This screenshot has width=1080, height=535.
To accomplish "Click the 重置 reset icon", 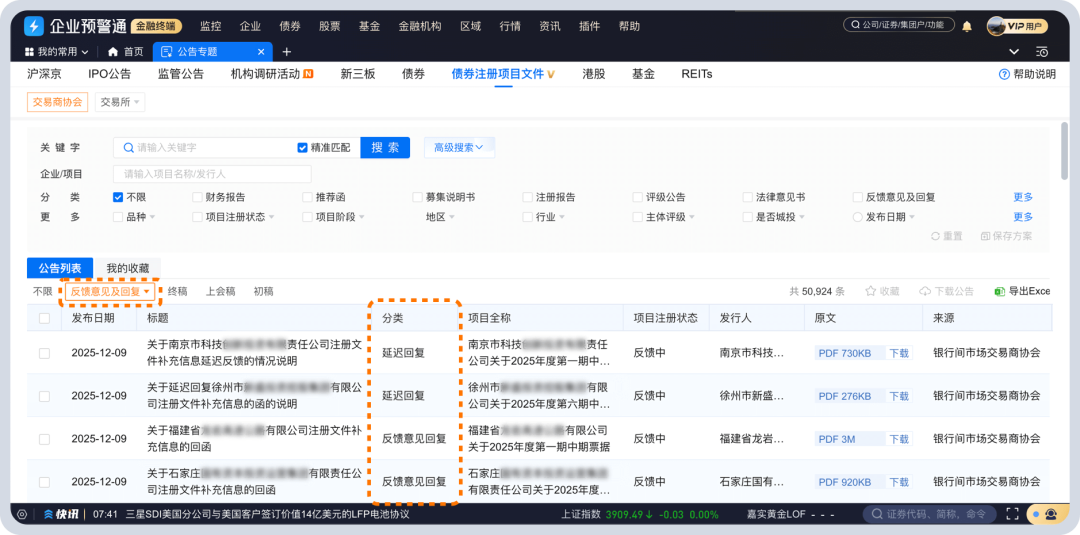I will [x=935, y=236].
